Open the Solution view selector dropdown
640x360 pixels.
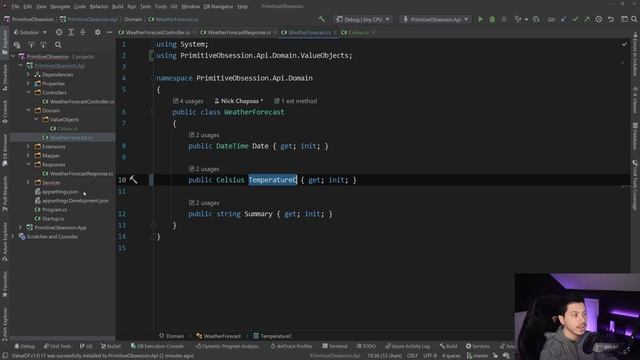[x=30, y=32]
